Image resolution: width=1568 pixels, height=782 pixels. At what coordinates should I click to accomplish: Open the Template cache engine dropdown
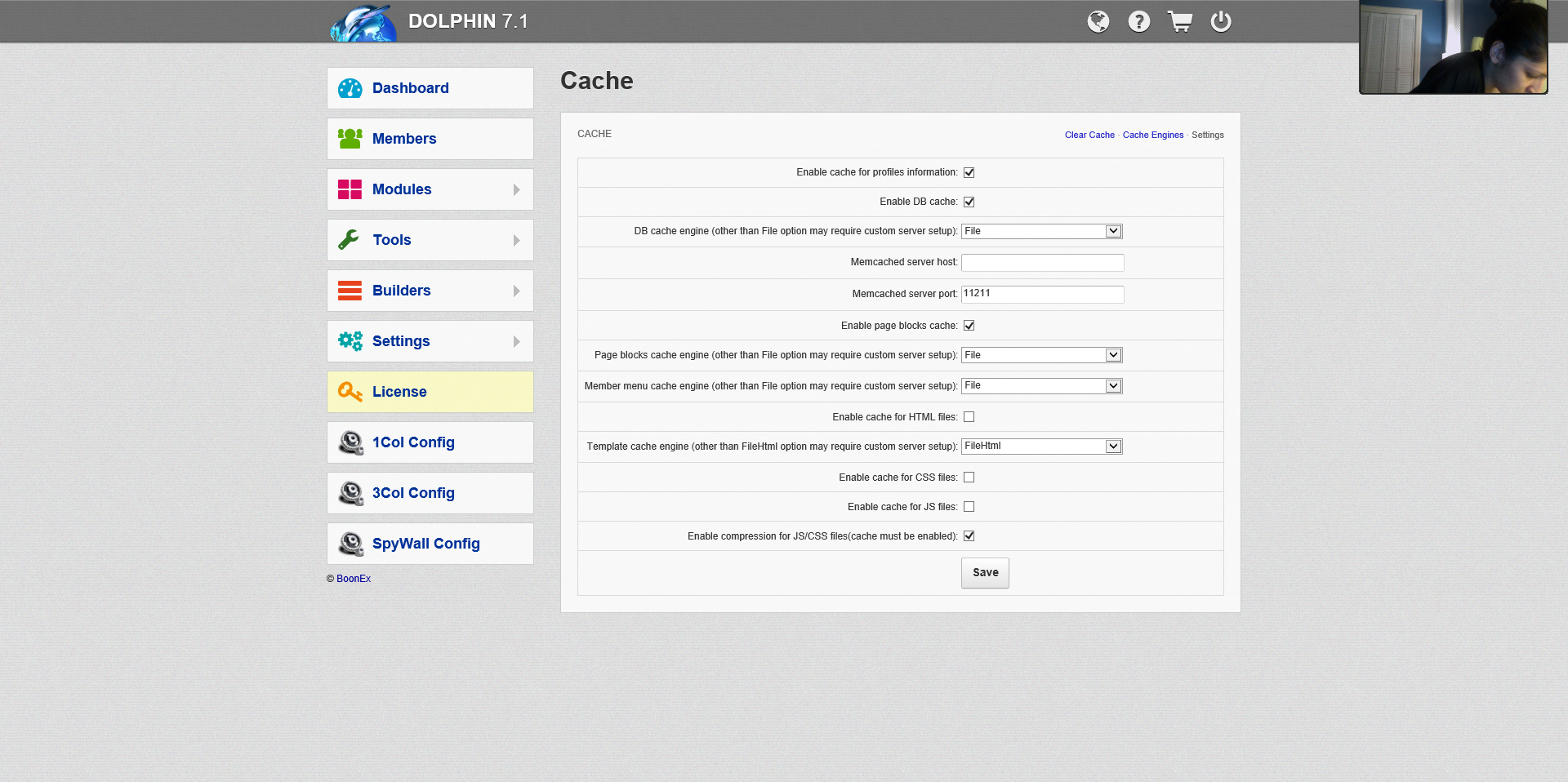click(x=1041, y=447)
